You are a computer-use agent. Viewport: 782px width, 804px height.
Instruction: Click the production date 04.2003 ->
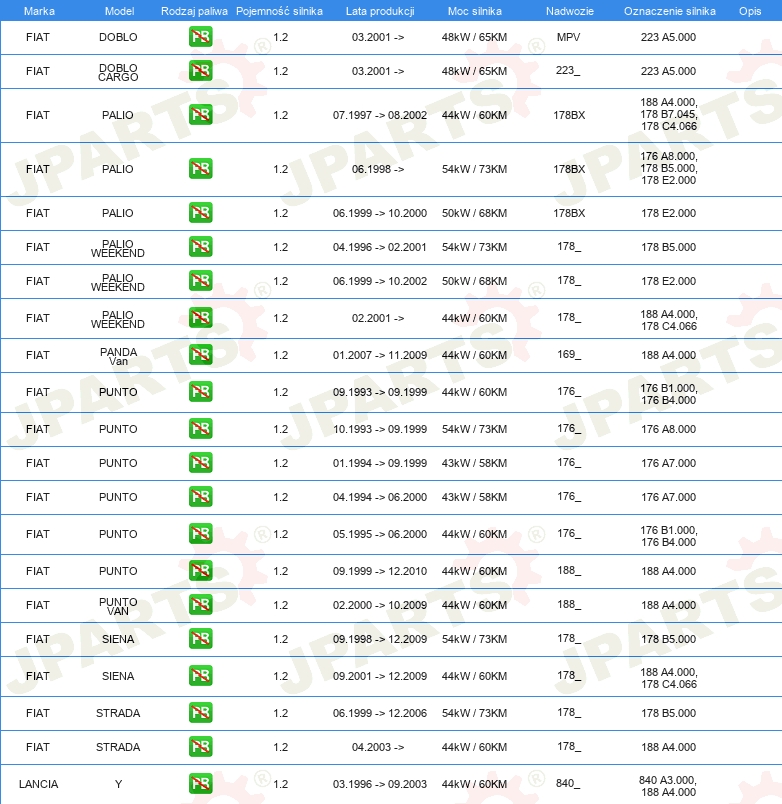378,747
